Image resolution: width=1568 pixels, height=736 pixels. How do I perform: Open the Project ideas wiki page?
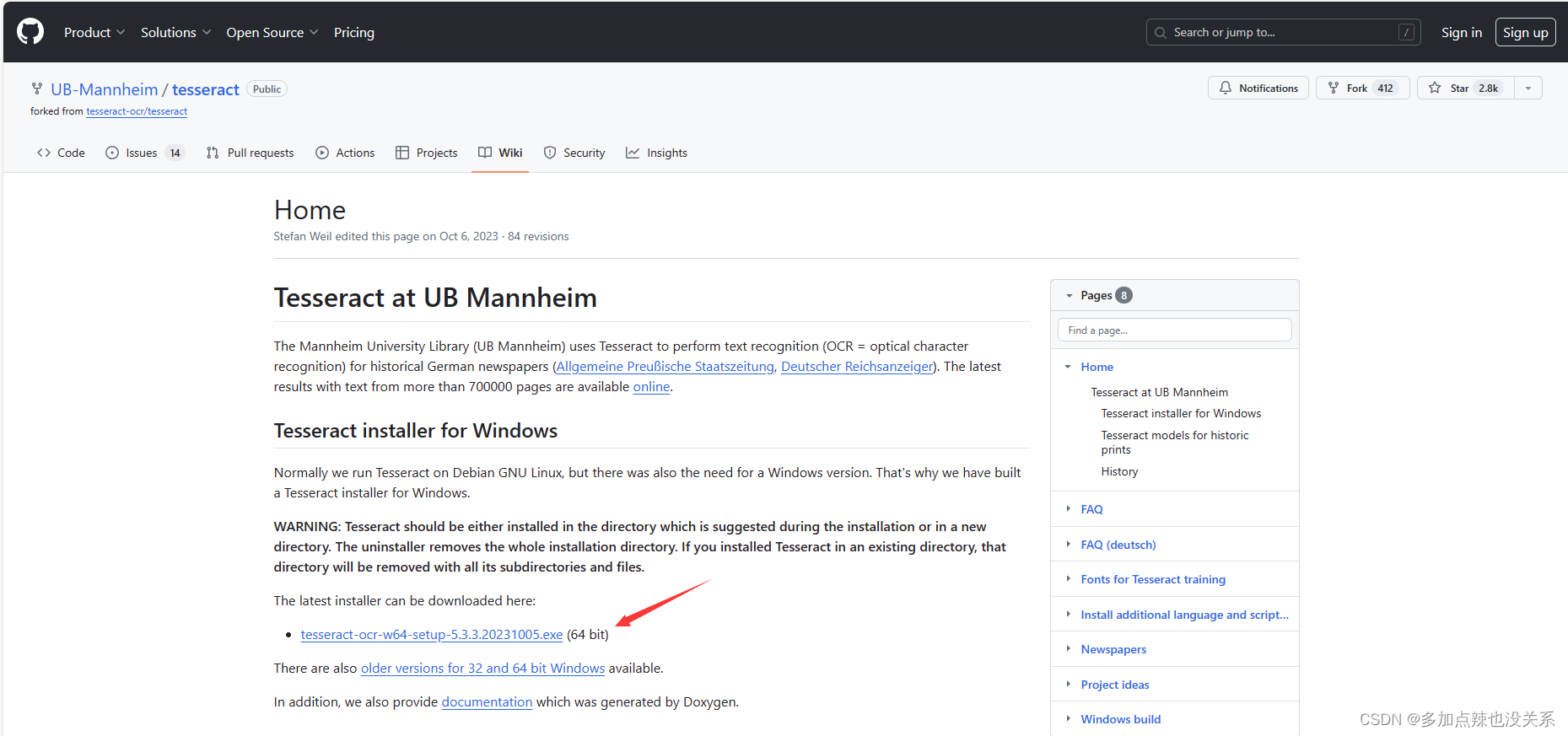tap(1115, 685)
